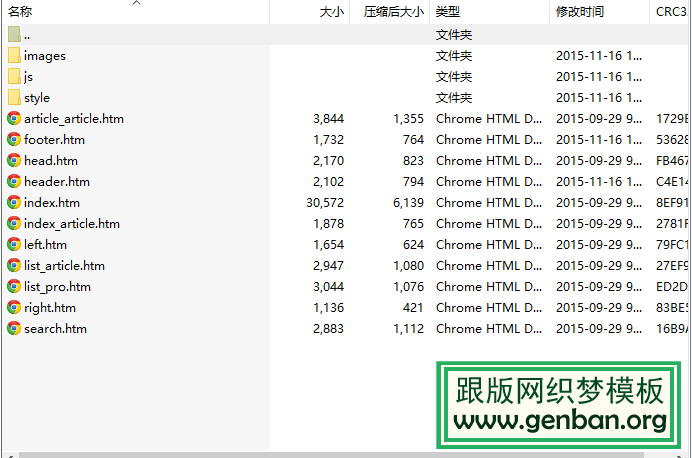Click size value 30,572 of index.htm
The height and width of the screenshot is (458, 692).
coord(325,203)
